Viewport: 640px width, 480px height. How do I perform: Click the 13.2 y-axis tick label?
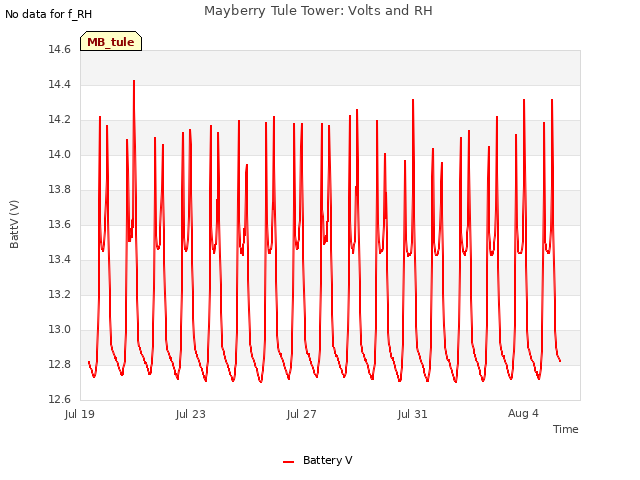[60, 294]
